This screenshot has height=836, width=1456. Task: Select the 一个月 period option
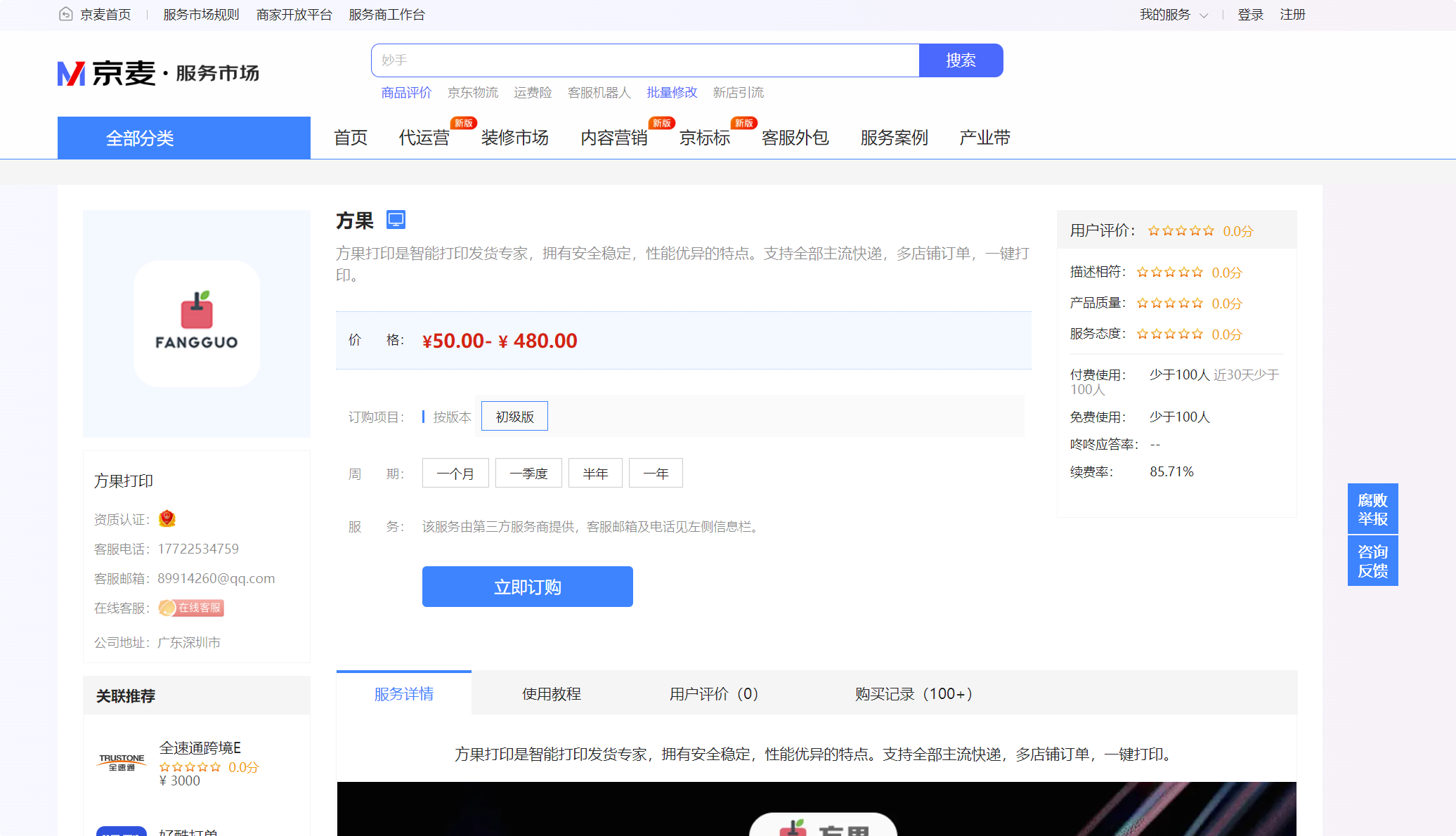[x=455, y=473]
